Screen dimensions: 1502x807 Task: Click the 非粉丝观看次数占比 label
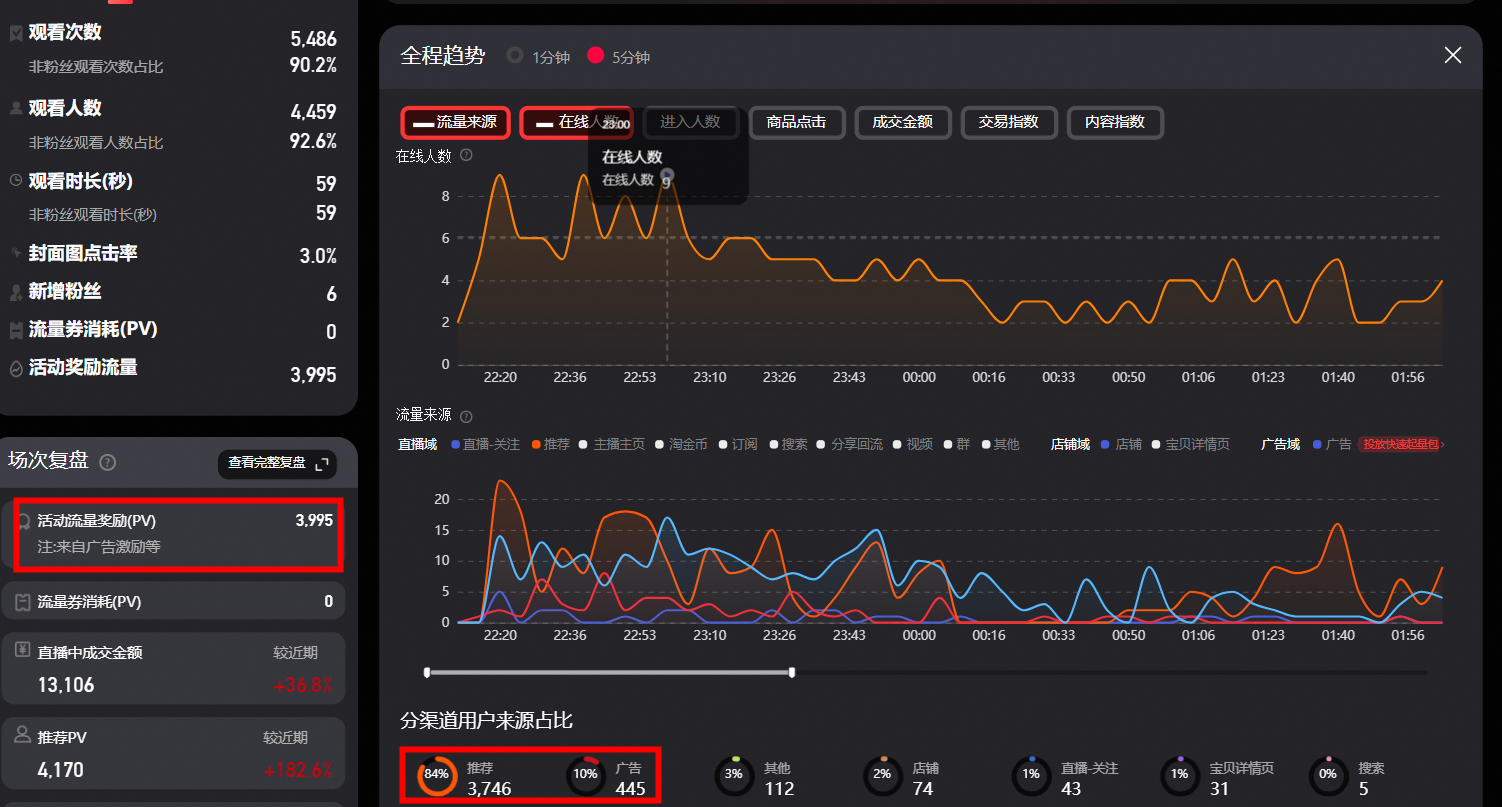(96, 67)
